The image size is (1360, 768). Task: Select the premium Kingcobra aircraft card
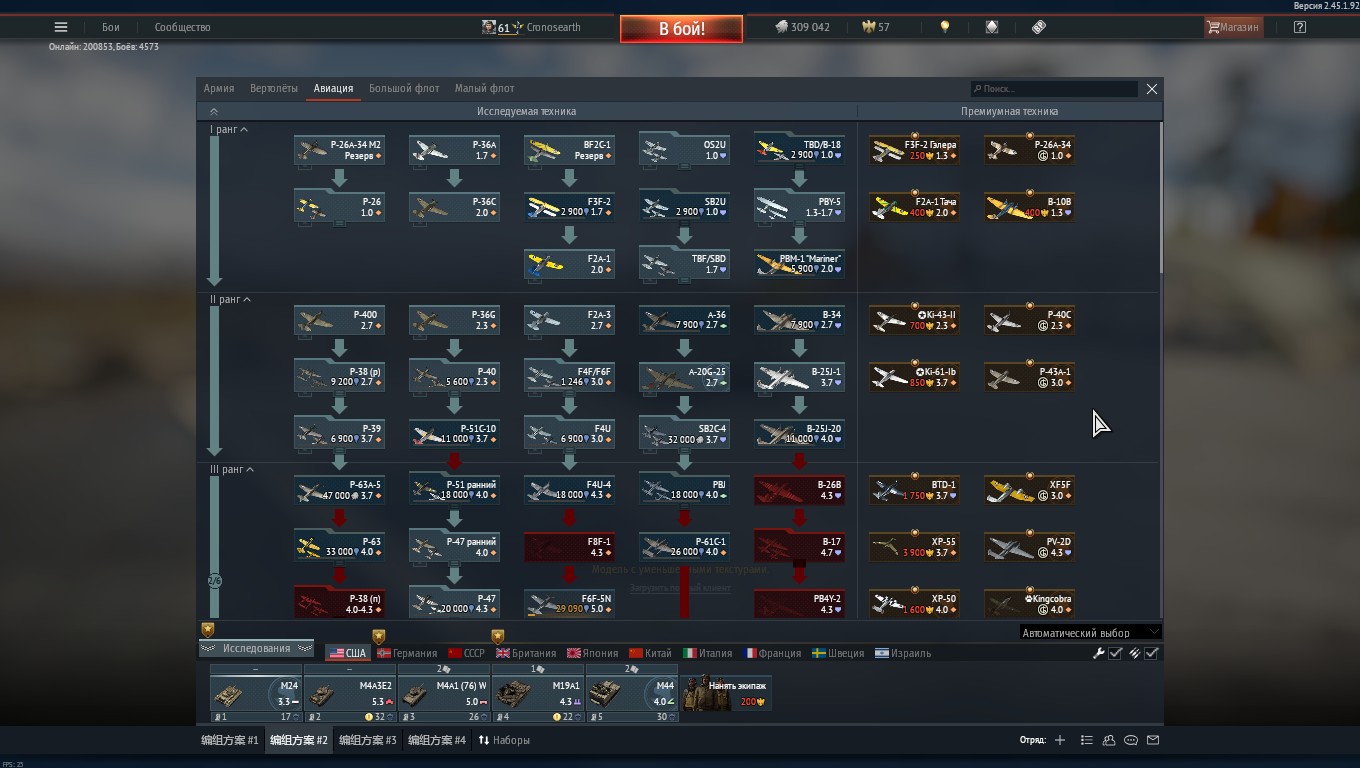click(x=1029, y=604)
